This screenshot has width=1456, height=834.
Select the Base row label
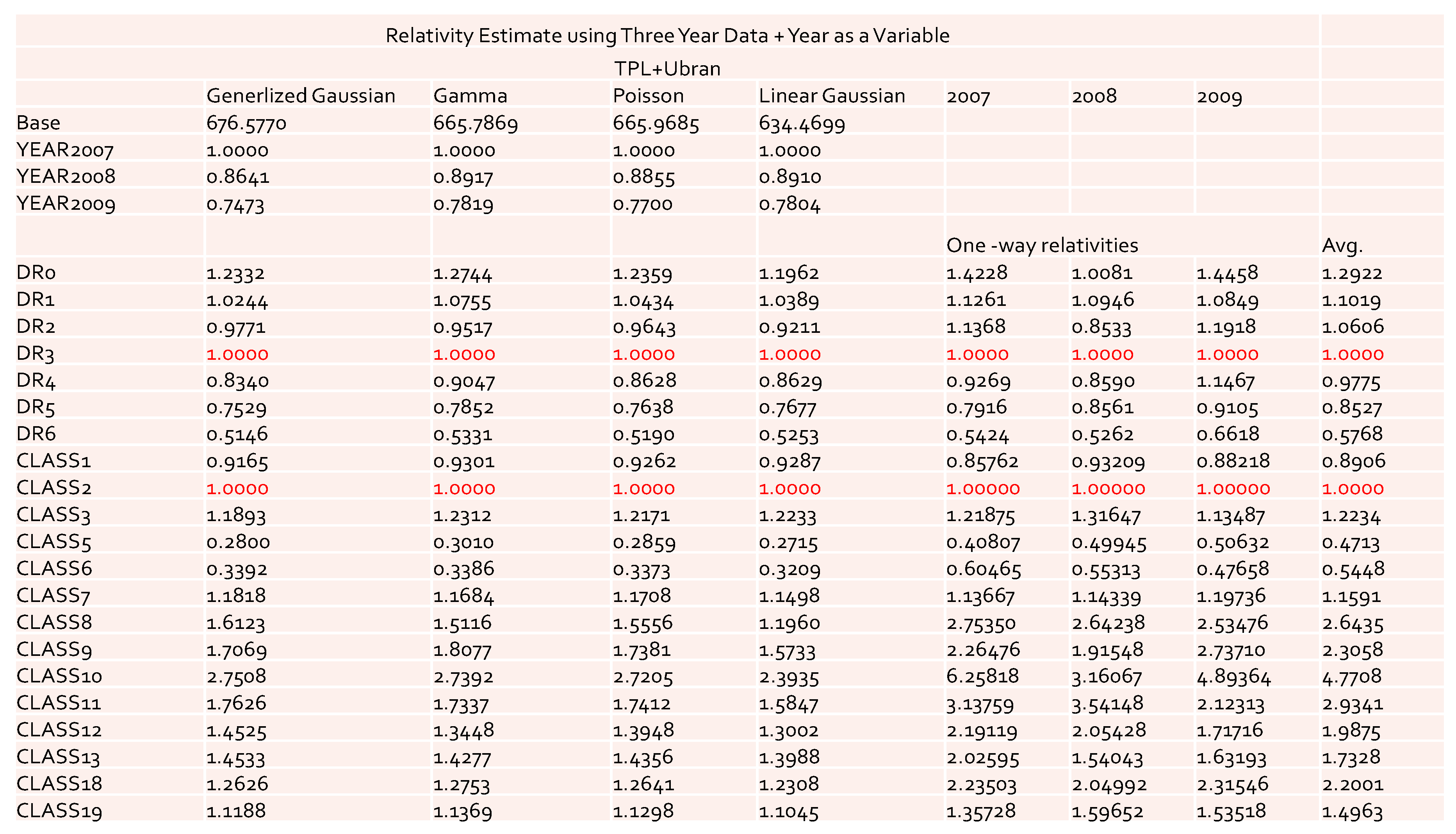[38, 123]
